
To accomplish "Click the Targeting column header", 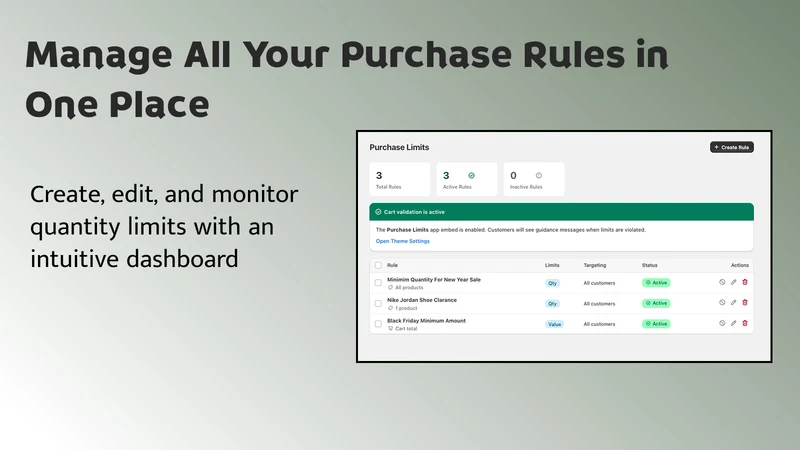I will click(595, 265).
